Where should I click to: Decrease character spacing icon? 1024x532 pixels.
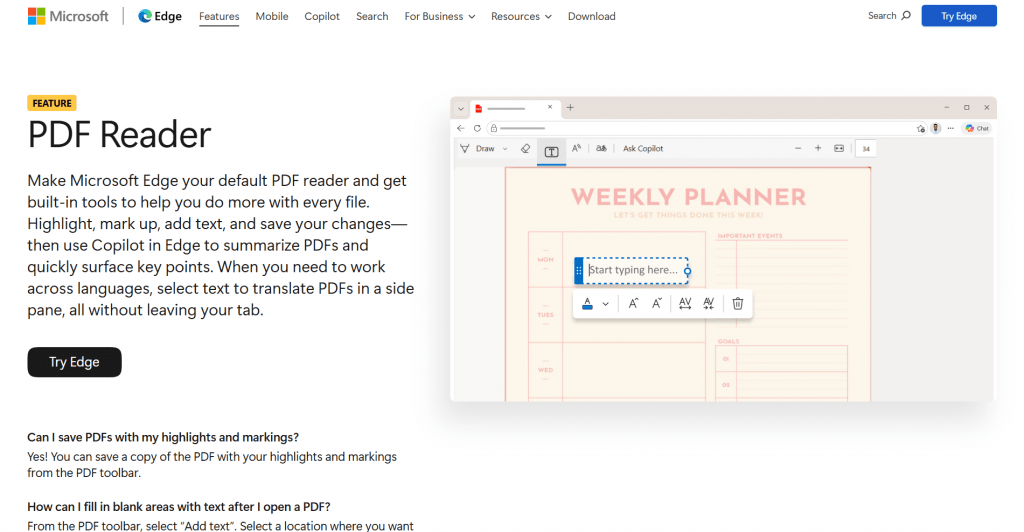point(709,304)
